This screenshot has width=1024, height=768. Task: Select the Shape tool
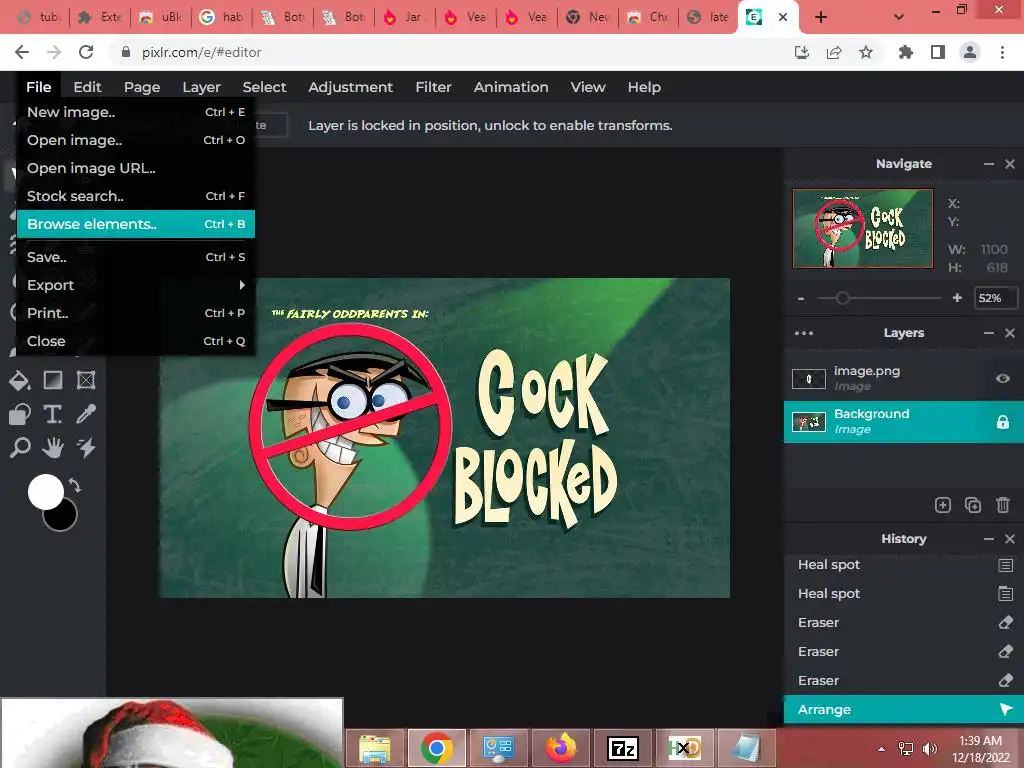(x=20, y=414)
